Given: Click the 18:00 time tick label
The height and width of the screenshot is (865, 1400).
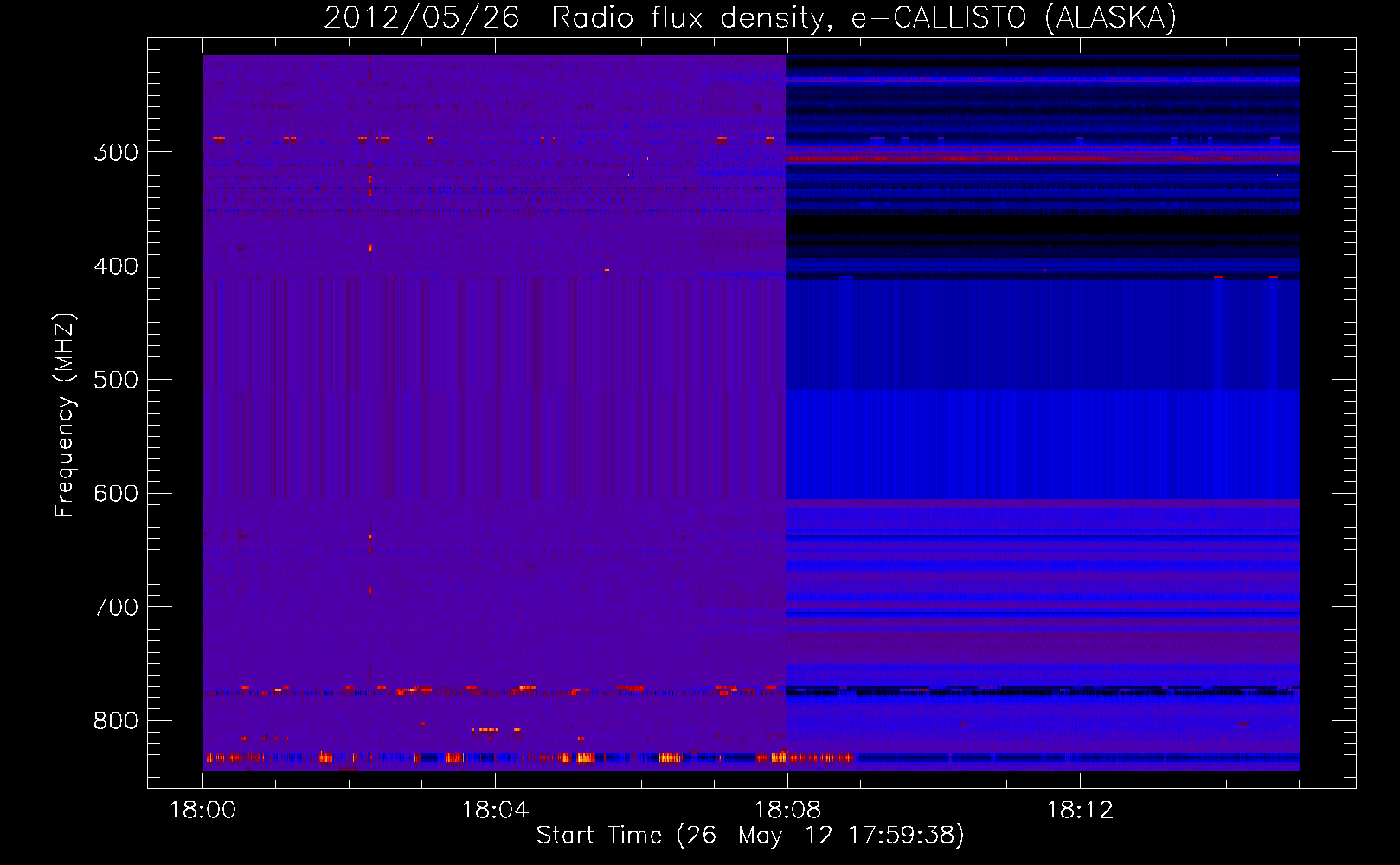Looking at the screenshot, I should (202, 811).
